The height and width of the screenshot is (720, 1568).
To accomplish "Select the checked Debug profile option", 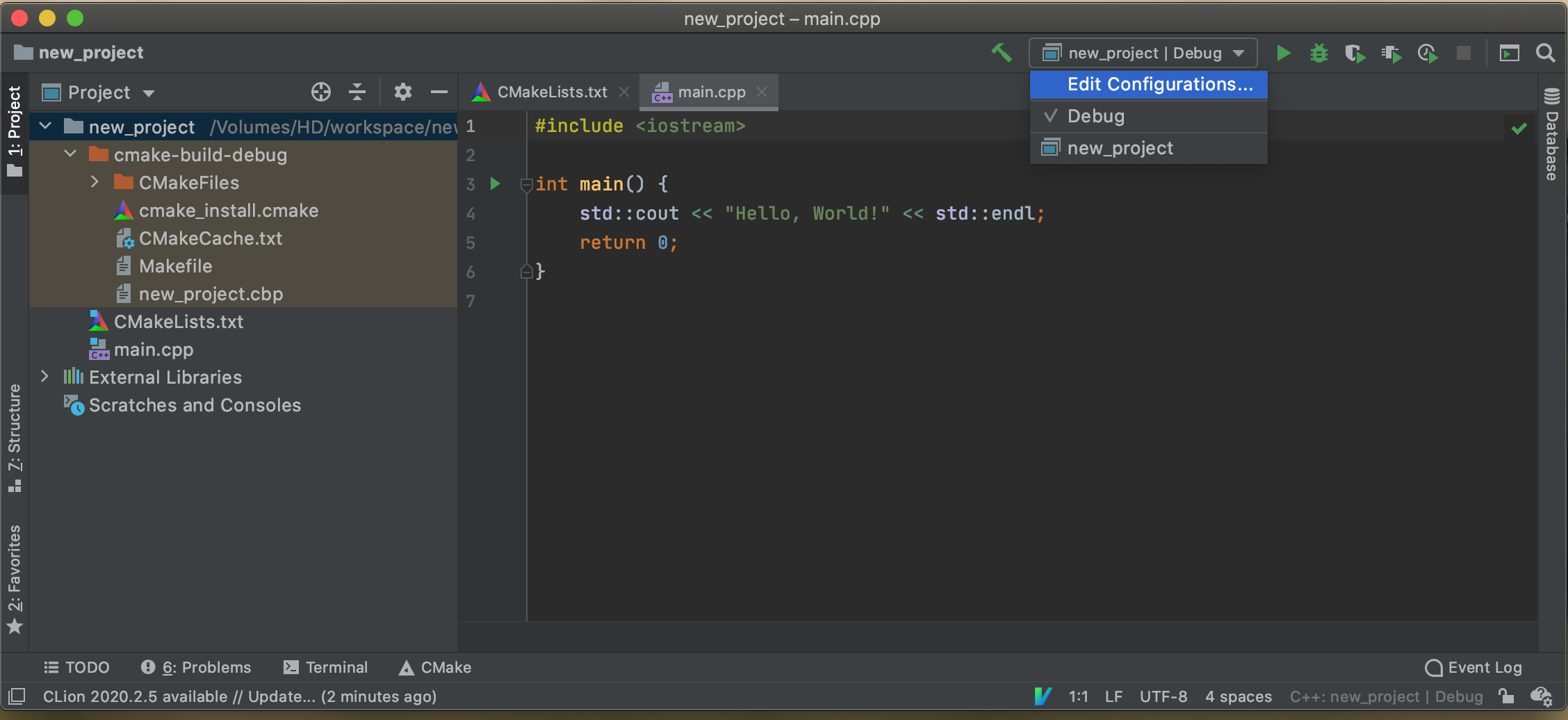I will point(1095,116).
